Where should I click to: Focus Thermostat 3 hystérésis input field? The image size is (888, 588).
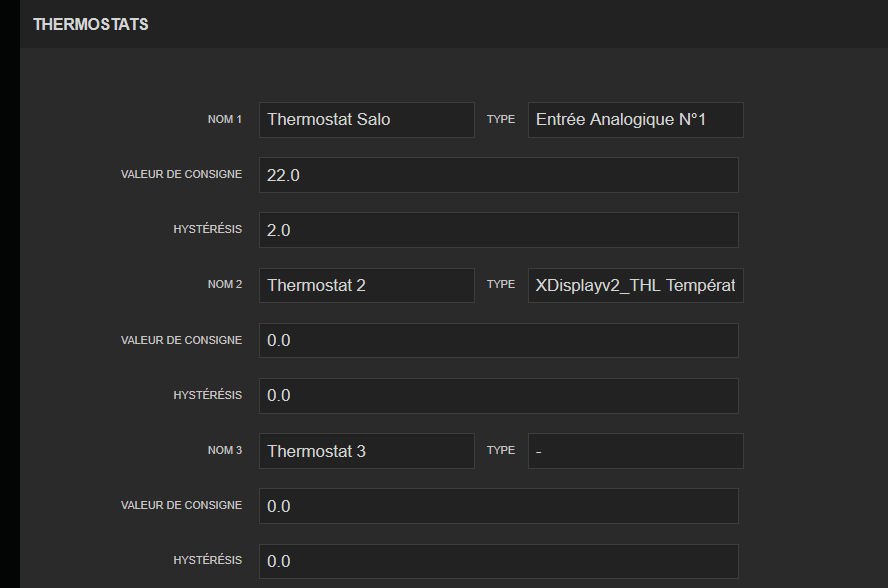pos(498,561)
